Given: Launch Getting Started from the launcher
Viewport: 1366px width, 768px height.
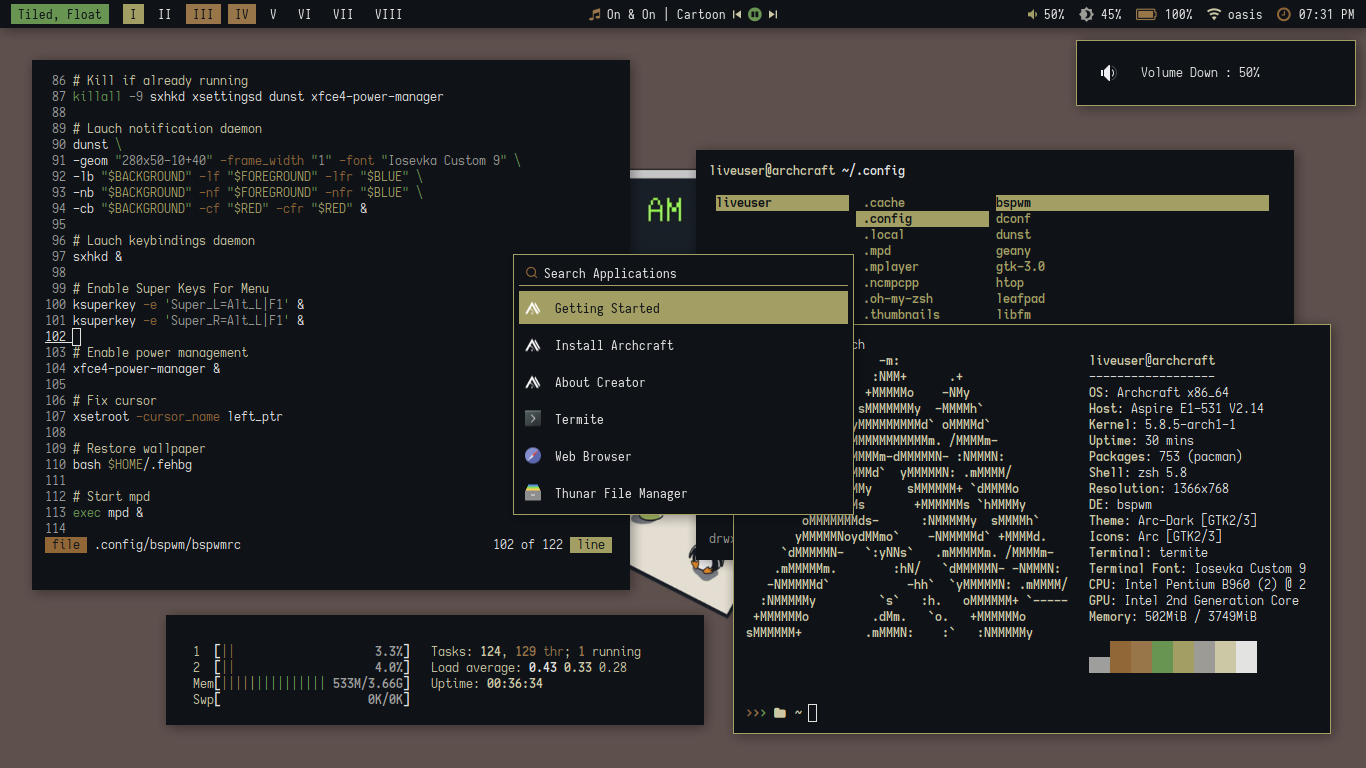Looking at the screenshot, I should [x=683, y=308].
